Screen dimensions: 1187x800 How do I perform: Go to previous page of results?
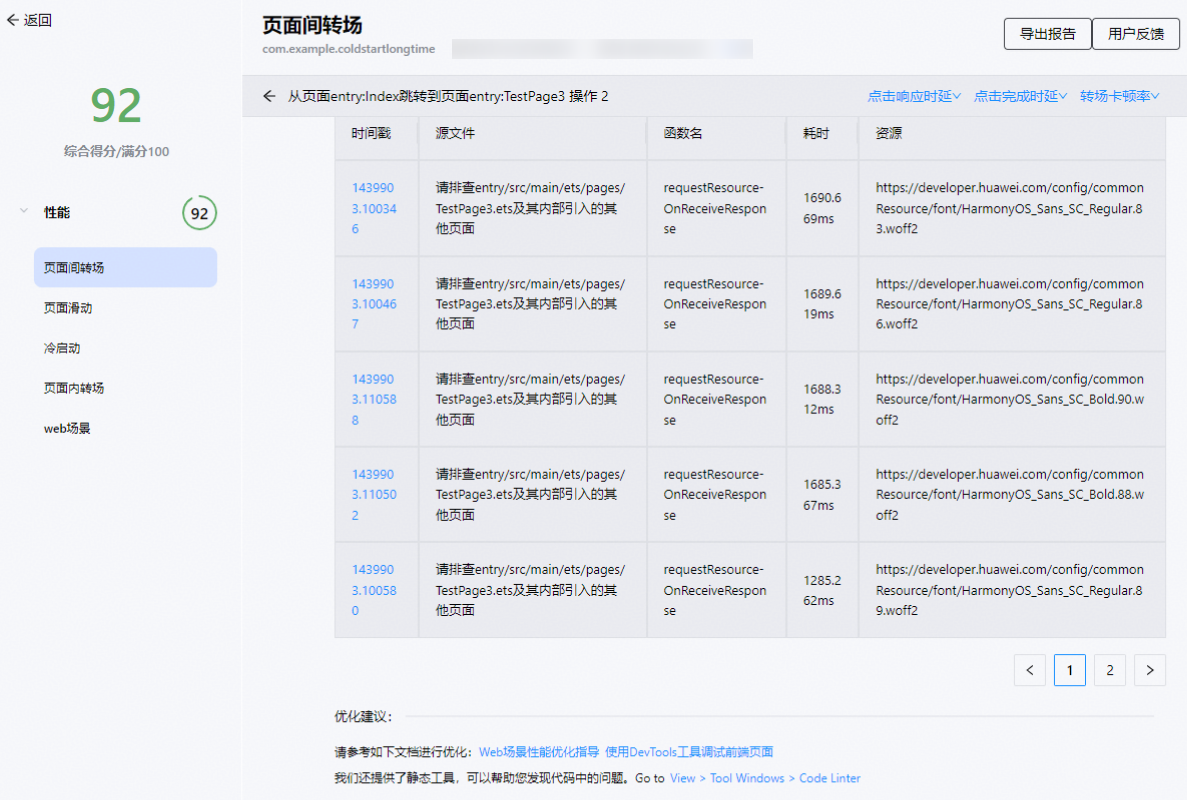1029,670
